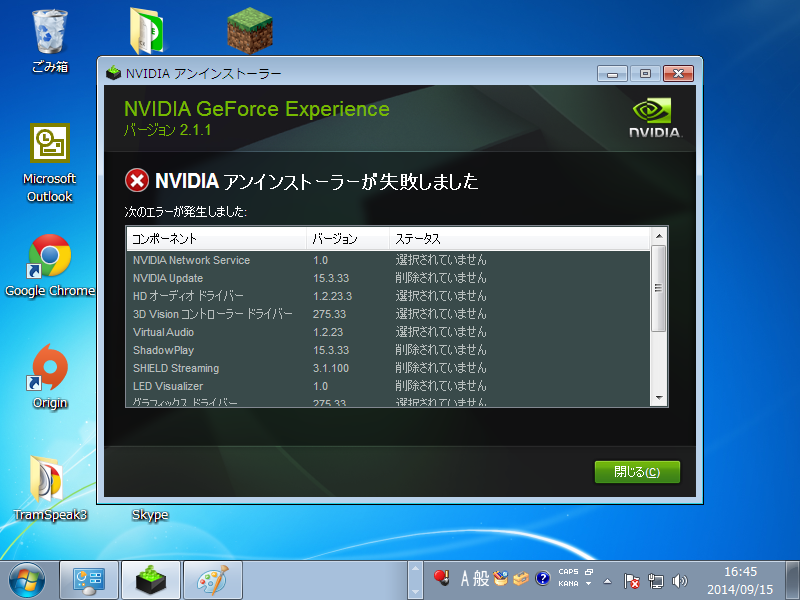Click the red ball tray icon
Image resolution: width=800 pixels, height=600 pixels.
click(x=441, y=578)
